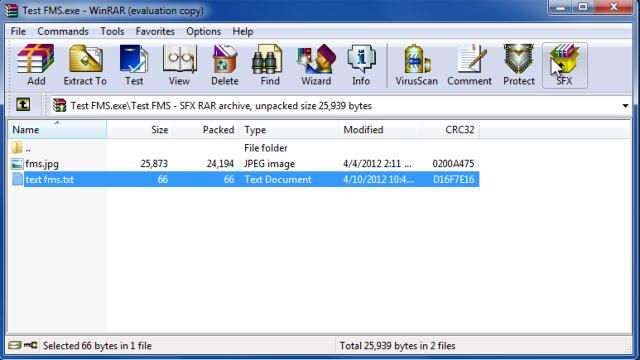Sort by the Size column header
Viewport: 640px width, 360px height.
[x=140, y=130]
